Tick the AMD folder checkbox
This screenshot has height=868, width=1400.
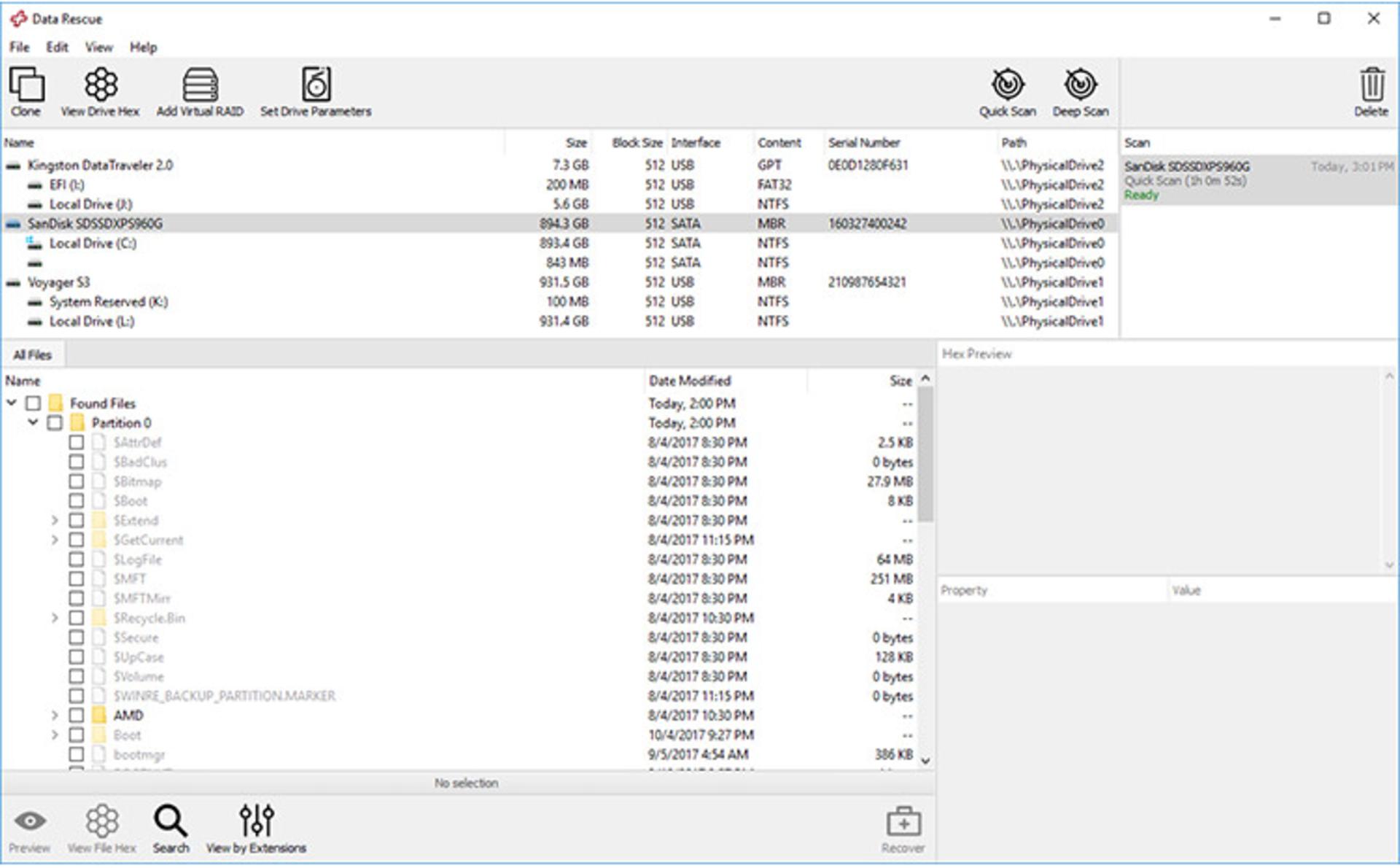click(x=77, y=716)
